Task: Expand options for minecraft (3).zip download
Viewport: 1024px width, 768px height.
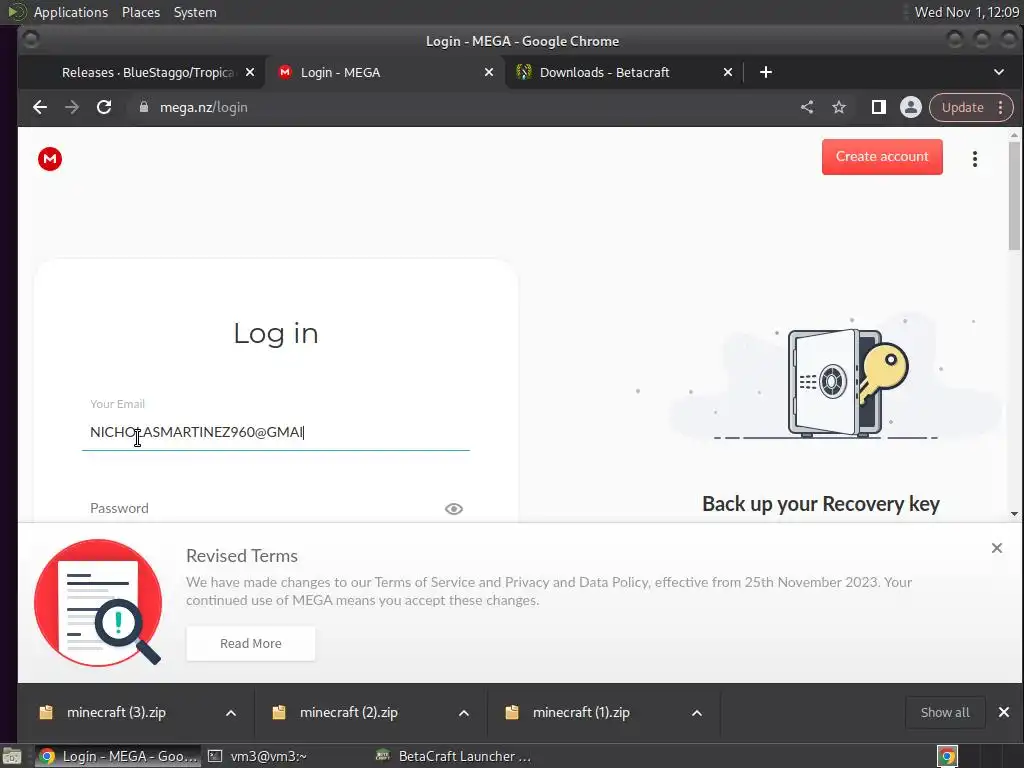Action: point(231,713)
